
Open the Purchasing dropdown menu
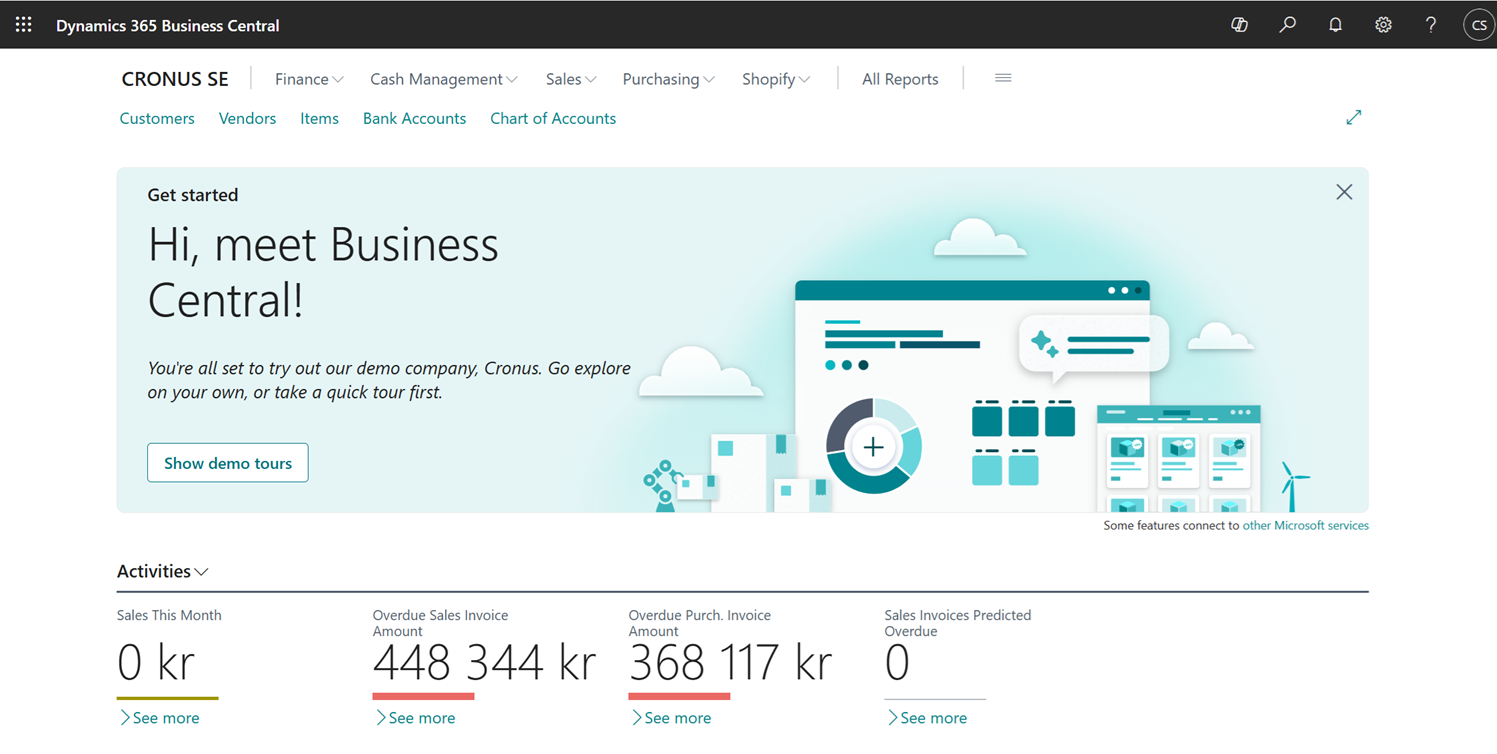click(x=669, y=79)
